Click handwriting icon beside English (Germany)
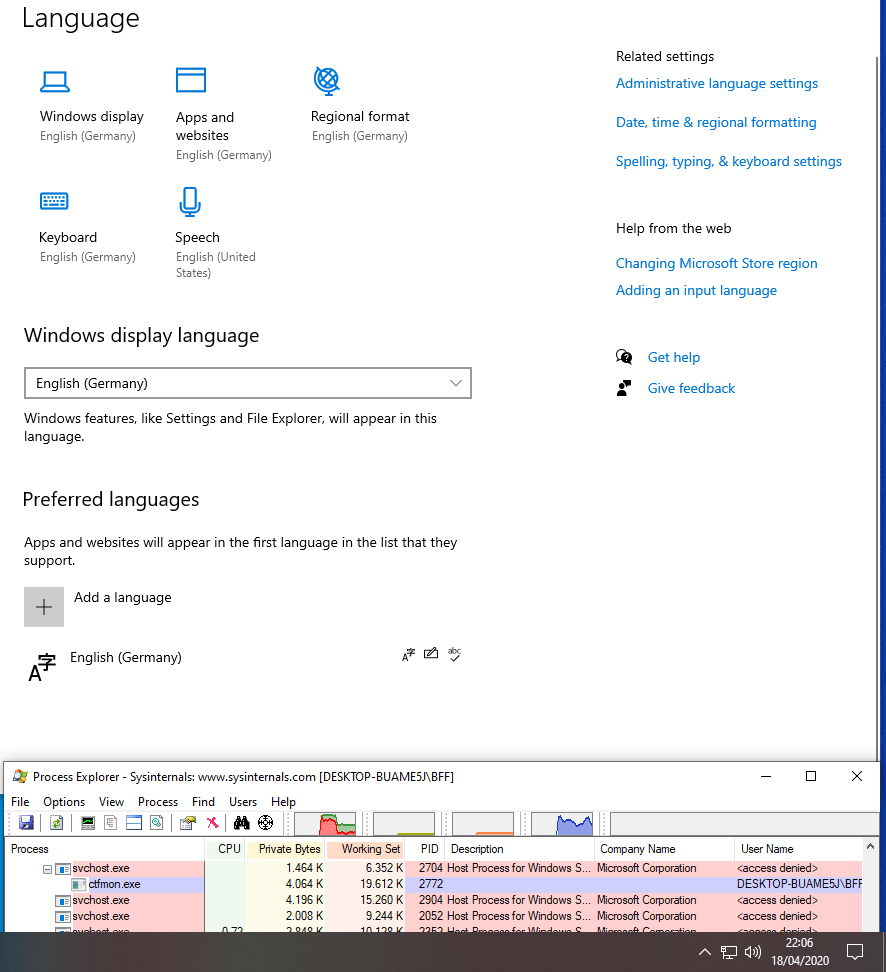 pos(431,653)
